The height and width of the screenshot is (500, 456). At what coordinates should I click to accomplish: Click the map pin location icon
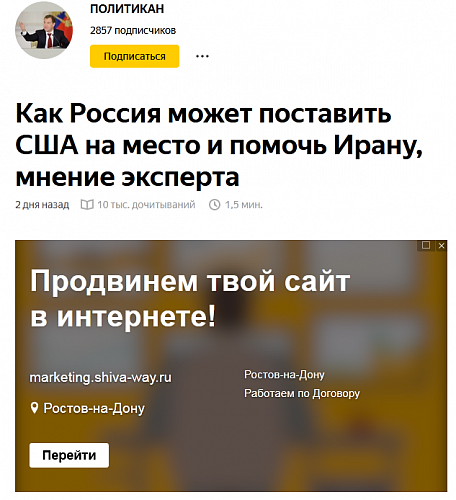(34, 408)
